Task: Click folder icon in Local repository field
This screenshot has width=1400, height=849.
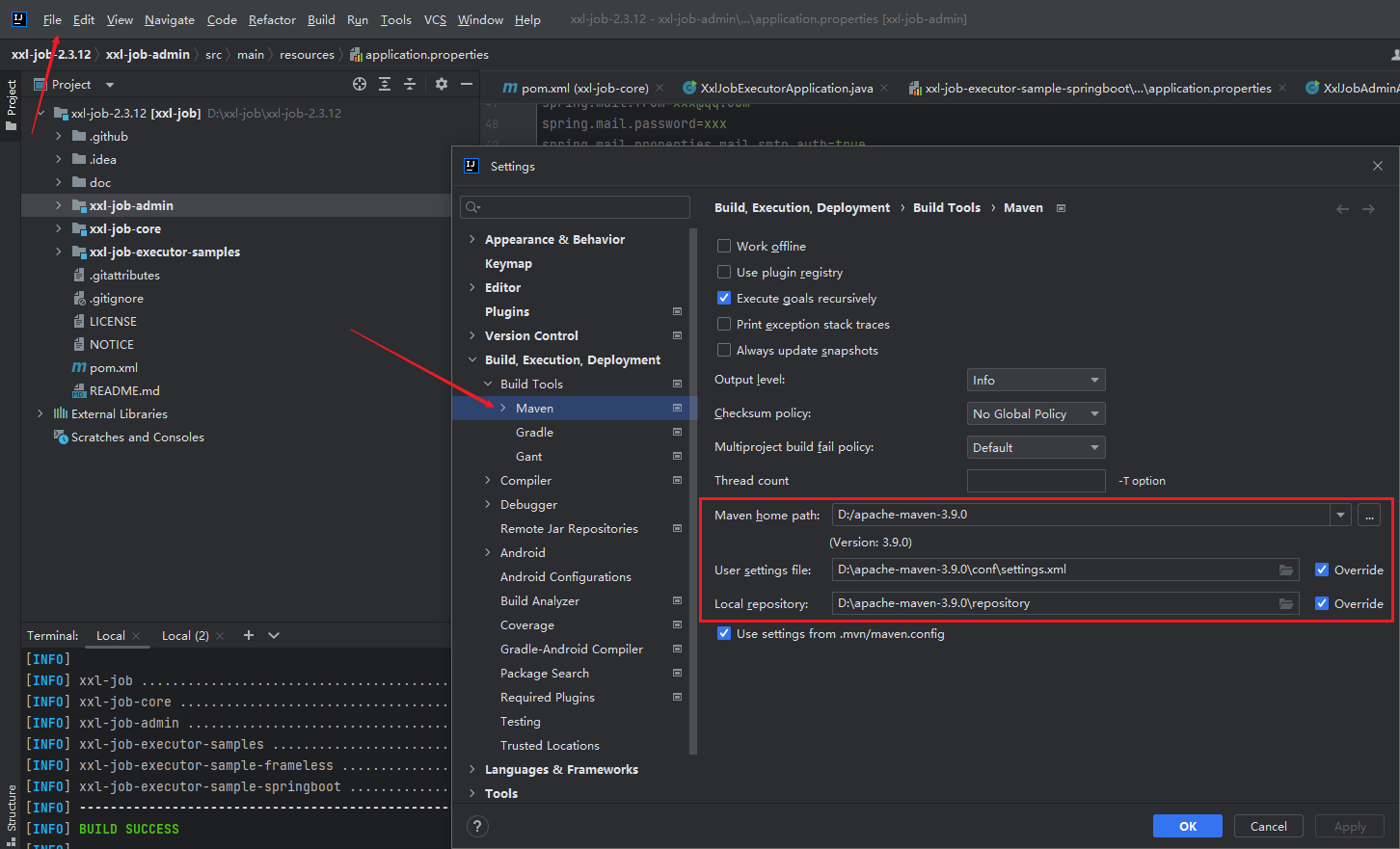Action: point(1286,603)
